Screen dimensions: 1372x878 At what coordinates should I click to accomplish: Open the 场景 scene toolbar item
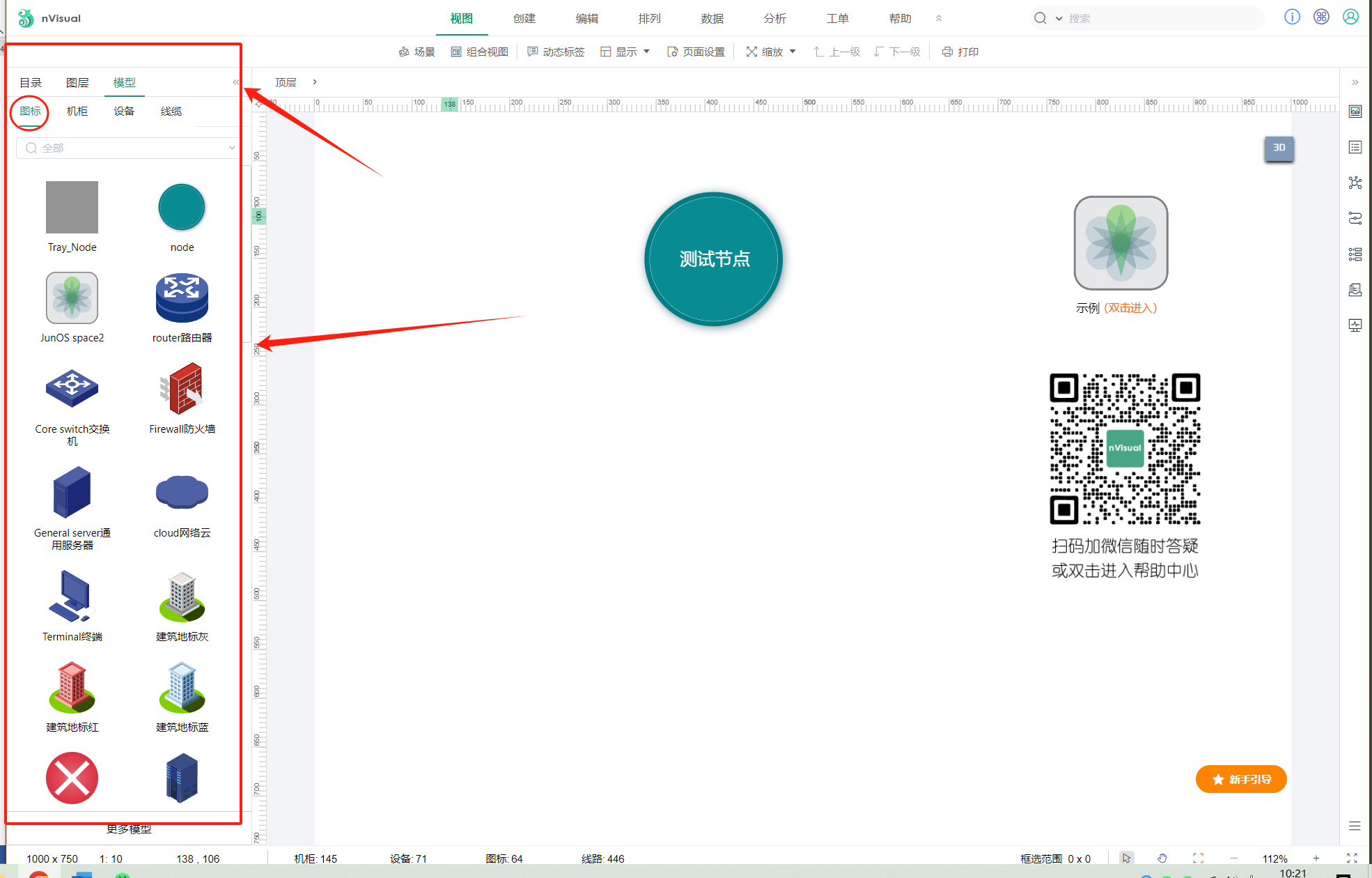pos(416,52)
